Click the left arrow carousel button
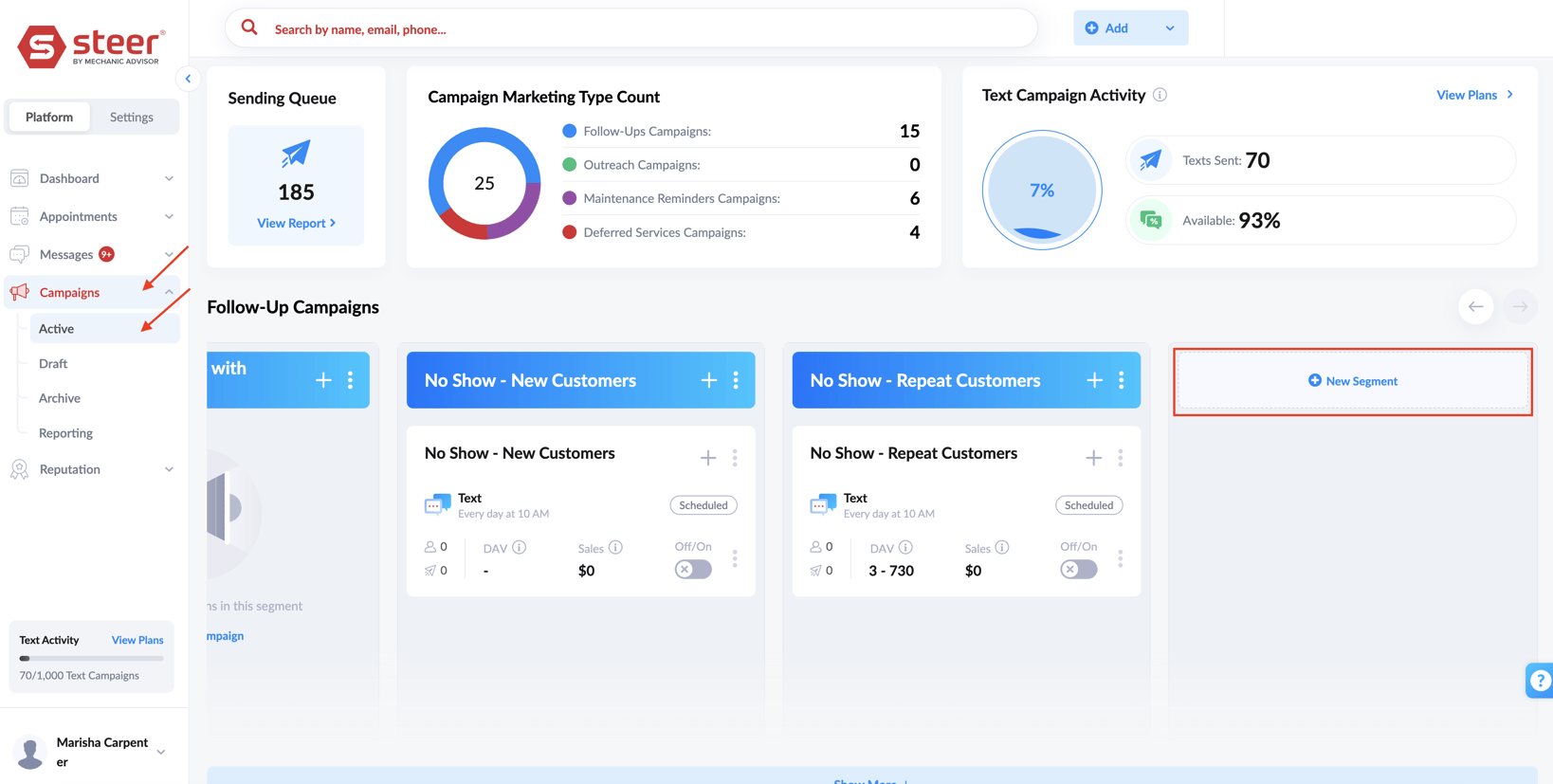 1475,306
